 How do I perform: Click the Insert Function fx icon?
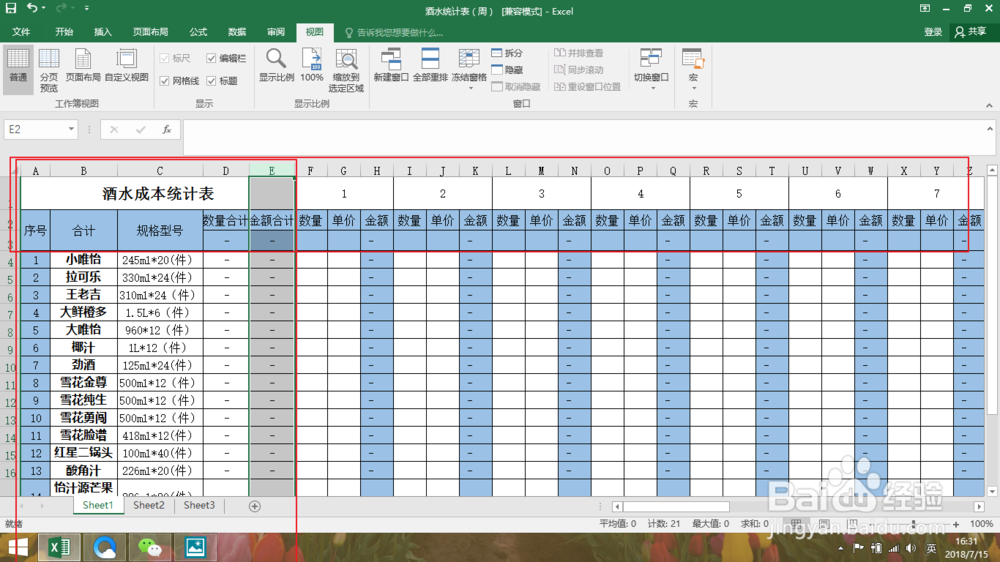[166, 129]
